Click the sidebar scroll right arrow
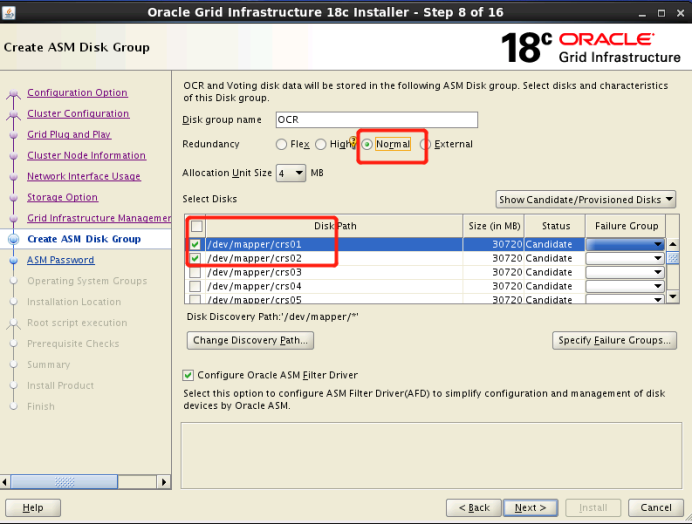 [x=164, y=482]
